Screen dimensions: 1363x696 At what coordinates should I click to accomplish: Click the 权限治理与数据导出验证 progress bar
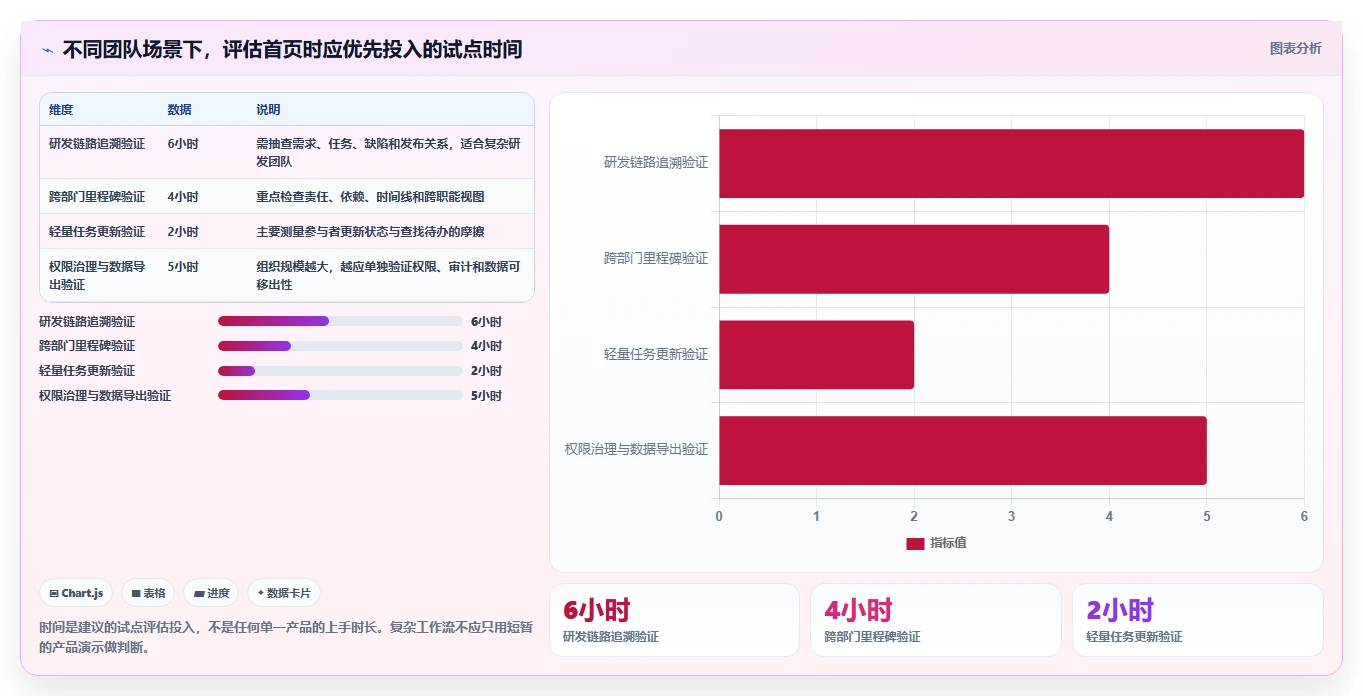coord(340,395)
